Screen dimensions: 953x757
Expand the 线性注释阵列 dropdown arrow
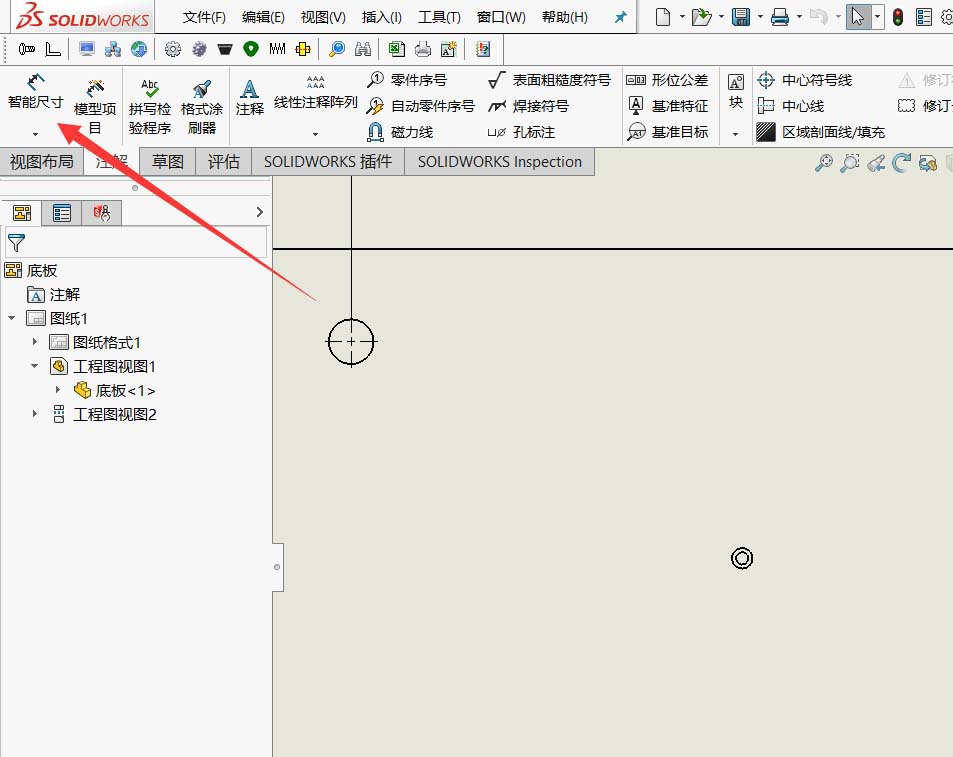(315, 134)
